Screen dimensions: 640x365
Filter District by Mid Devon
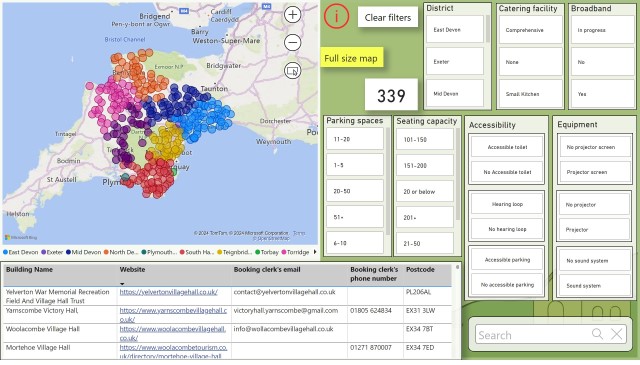coord(455,93)
